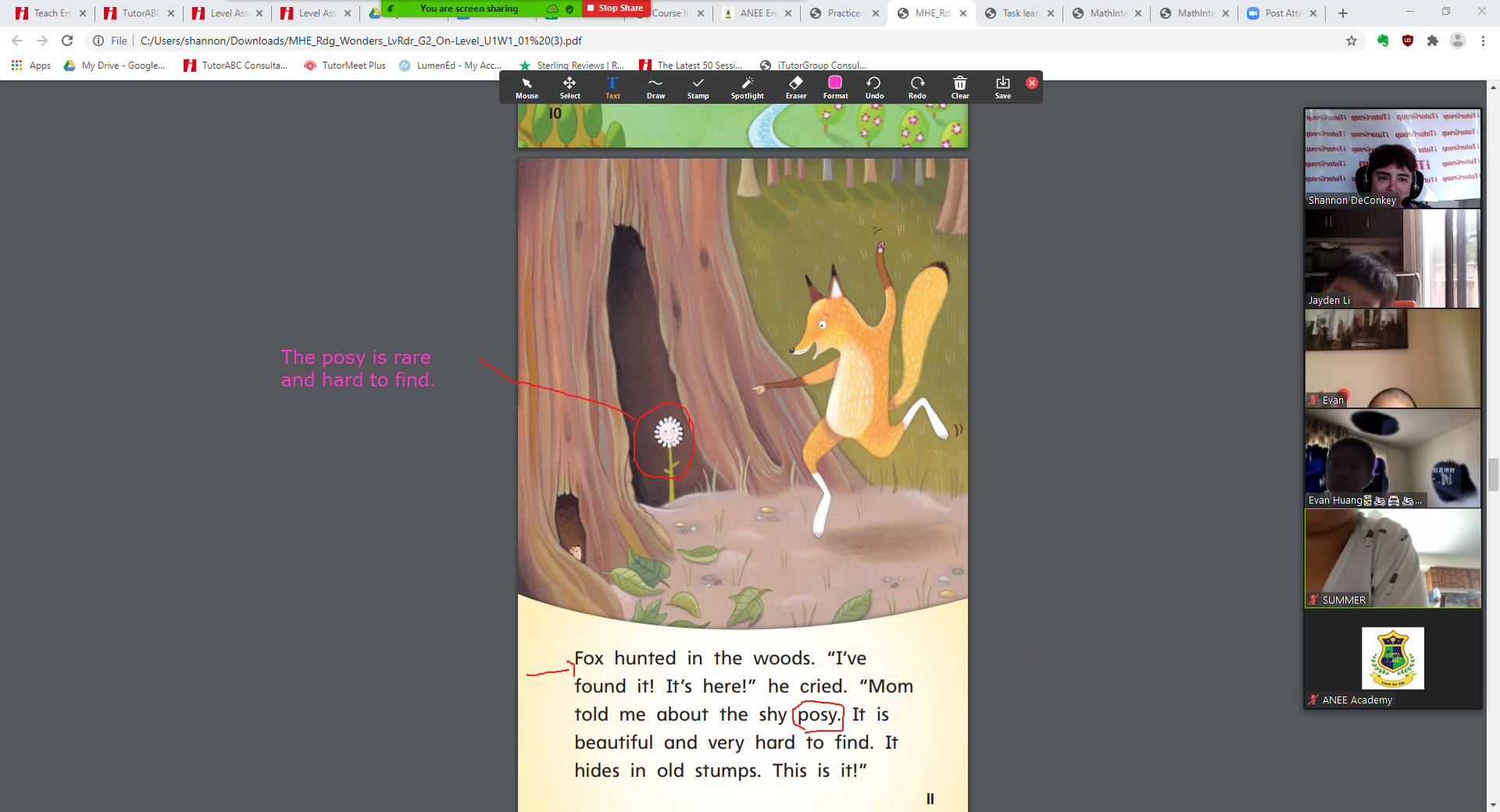This screenshot has height=812, width=1500.
Task: Switch to the Eraser tool
Action: (x=796, y=87)
